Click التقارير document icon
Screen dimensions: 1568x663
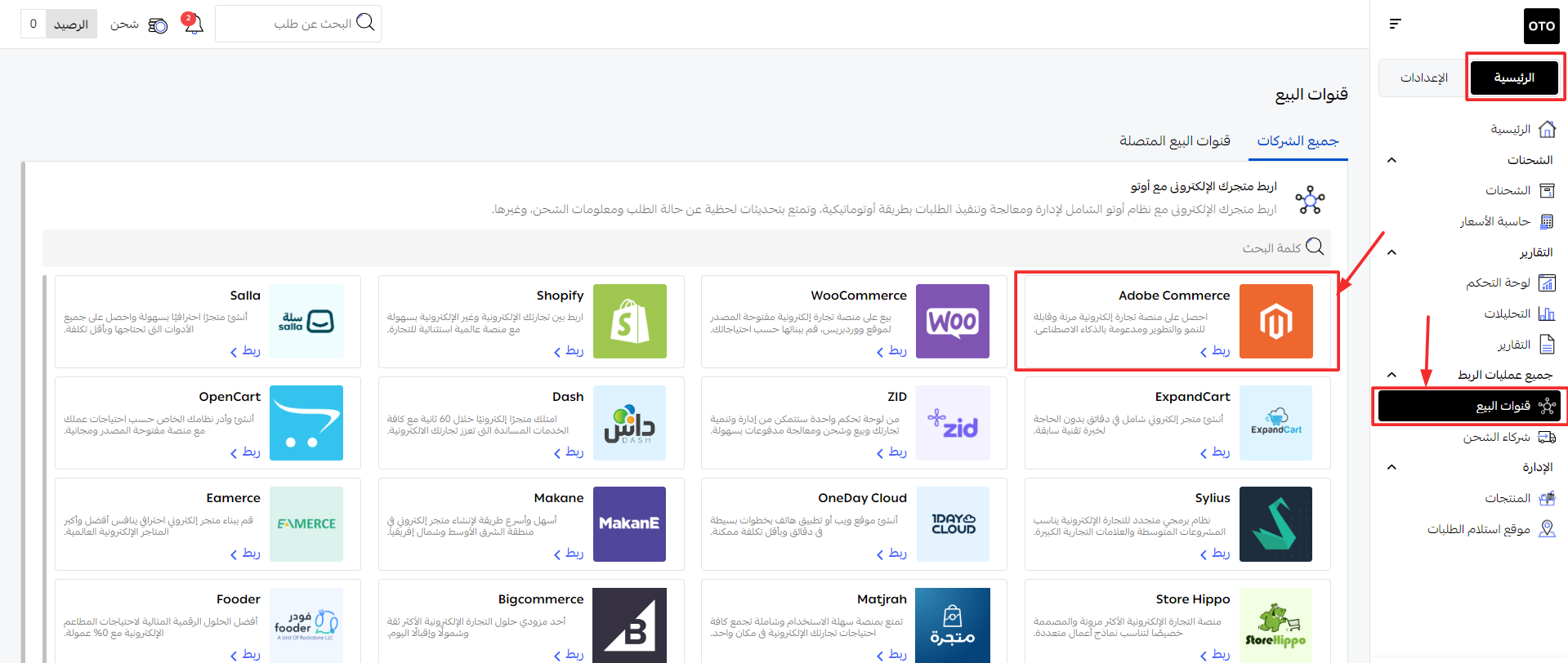pos(1547,345)
